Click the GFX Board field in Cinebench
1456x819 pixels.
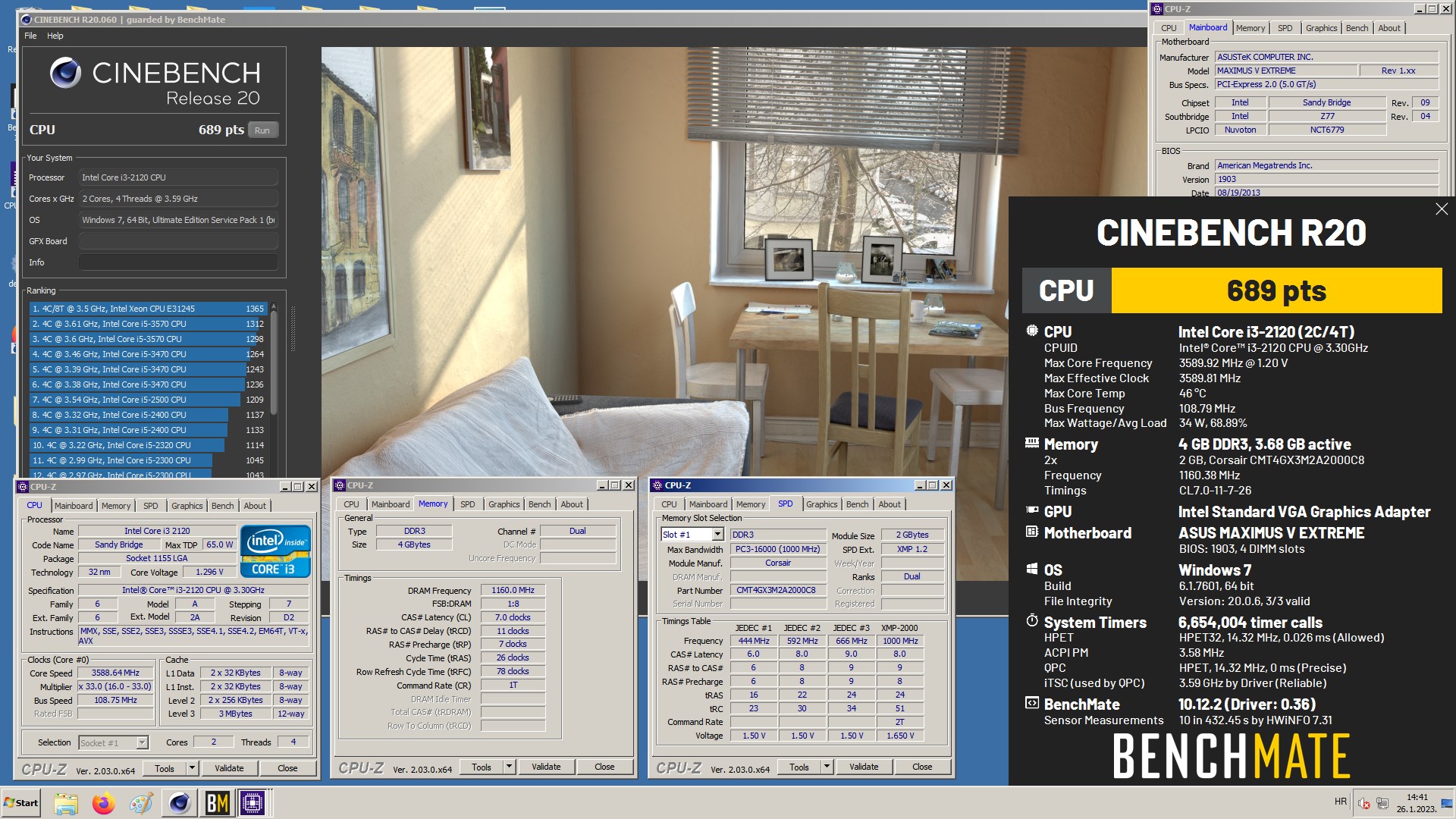179,241
